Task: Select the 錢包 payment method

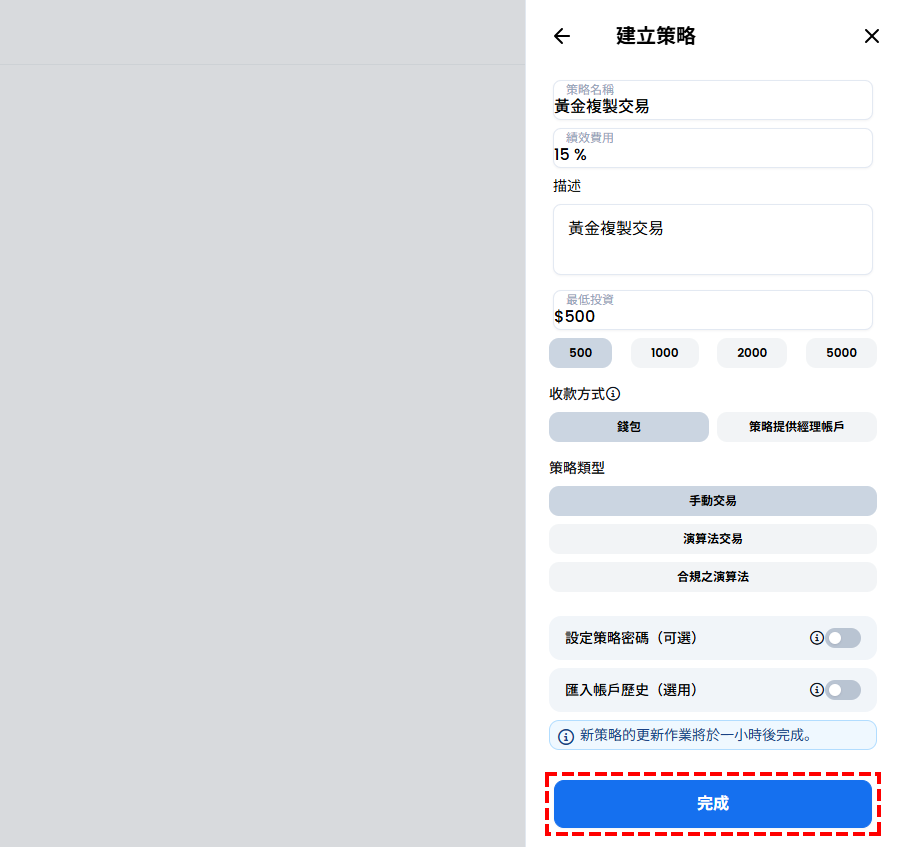Action: point(628,427)
